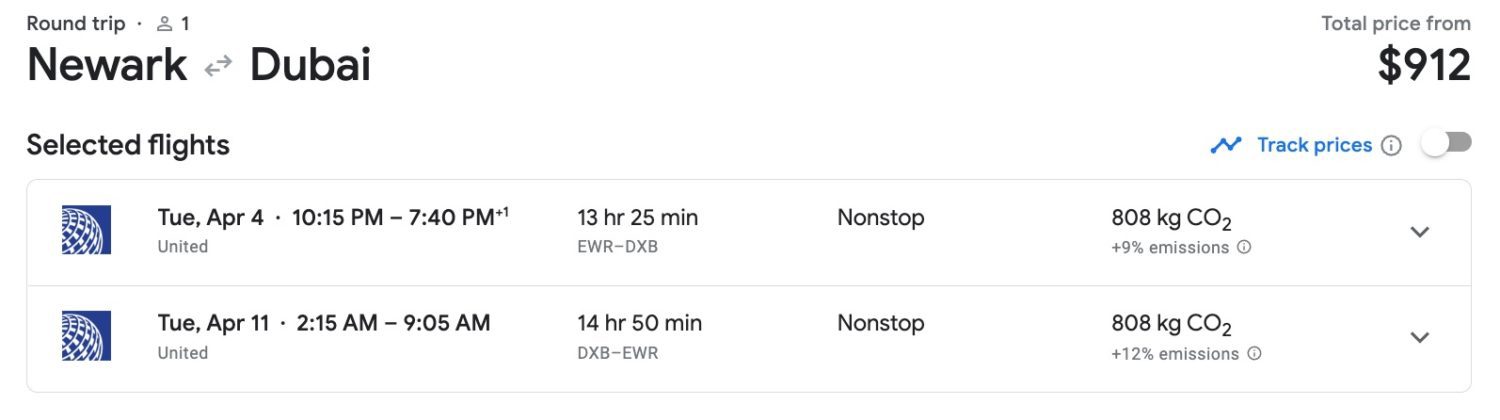Click the +12% emissions info icon
This screenshot has width=1500, height=420.
tap(1254, 353)
